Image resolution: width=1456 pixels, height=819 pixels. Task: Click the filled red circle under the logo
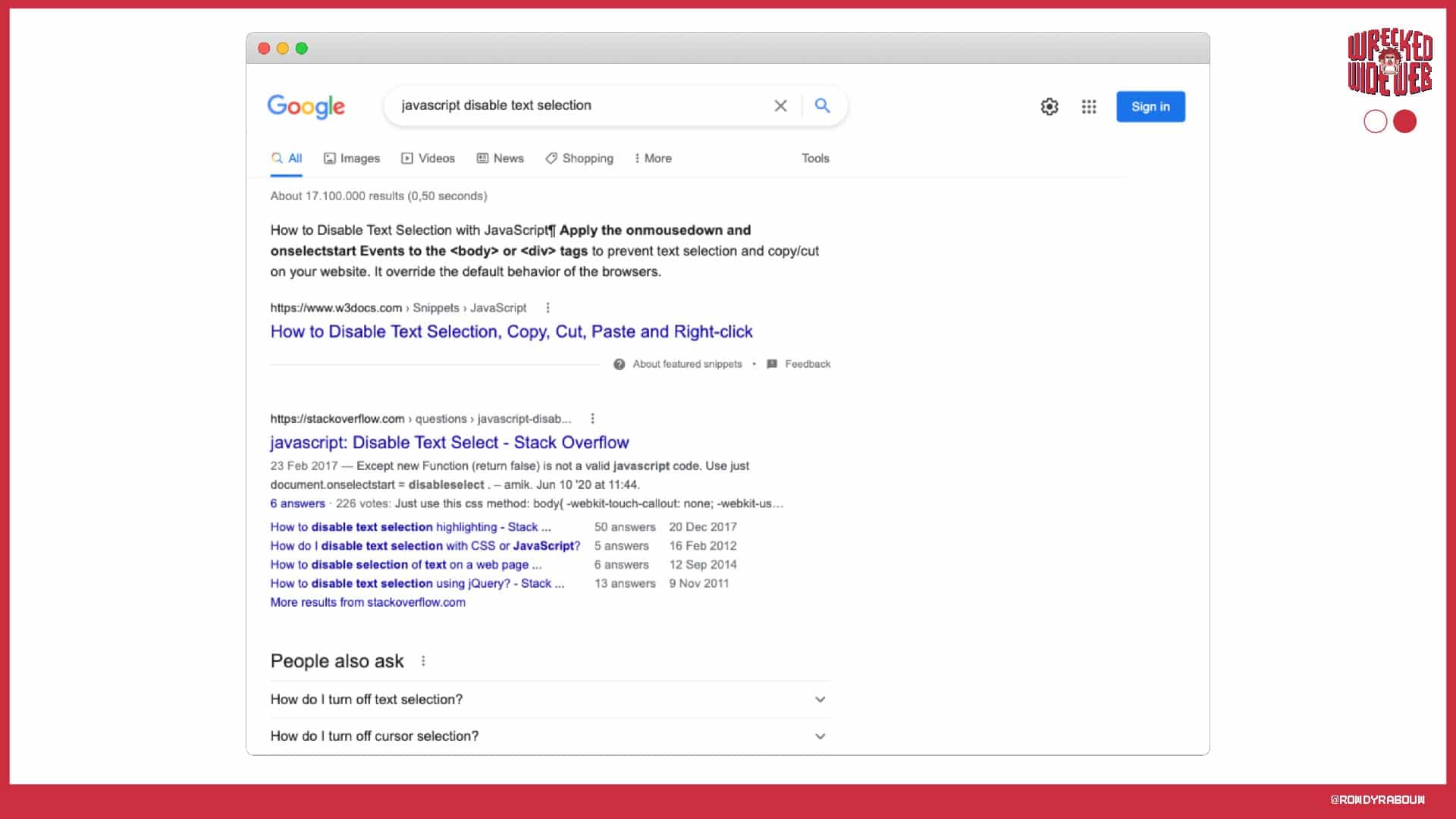pos(1404,121)
